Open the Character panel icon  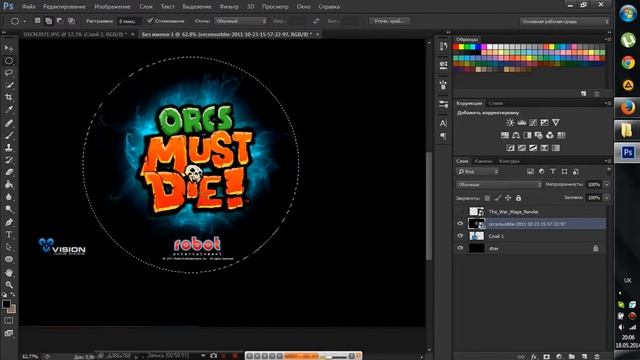tap(443, 123)
